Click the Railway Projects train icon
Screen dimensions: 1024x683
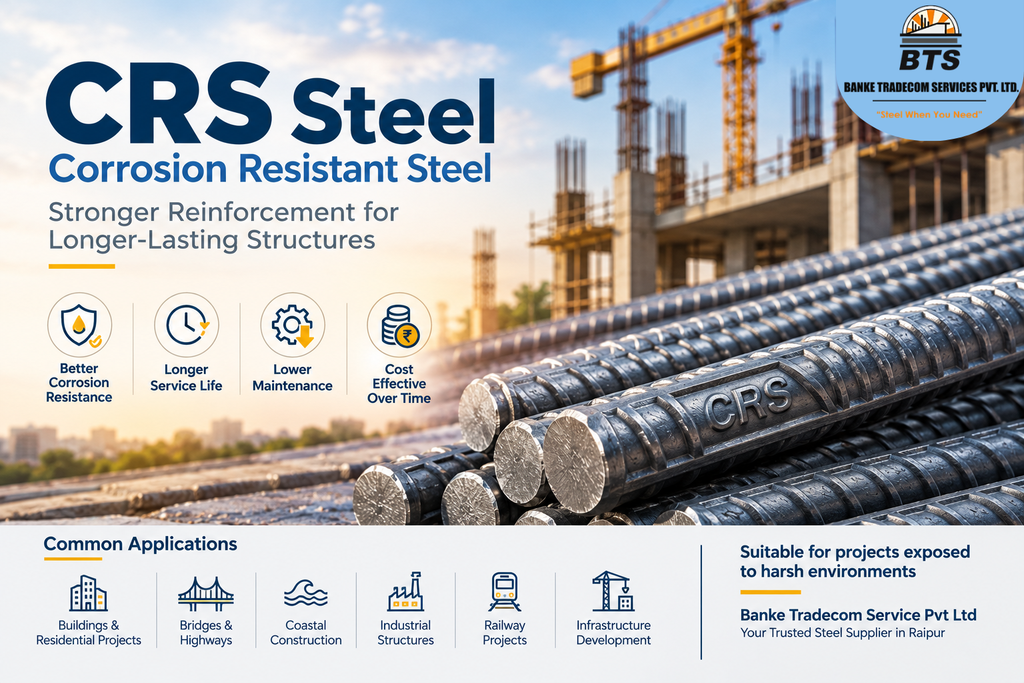click(x=505, y=592)
